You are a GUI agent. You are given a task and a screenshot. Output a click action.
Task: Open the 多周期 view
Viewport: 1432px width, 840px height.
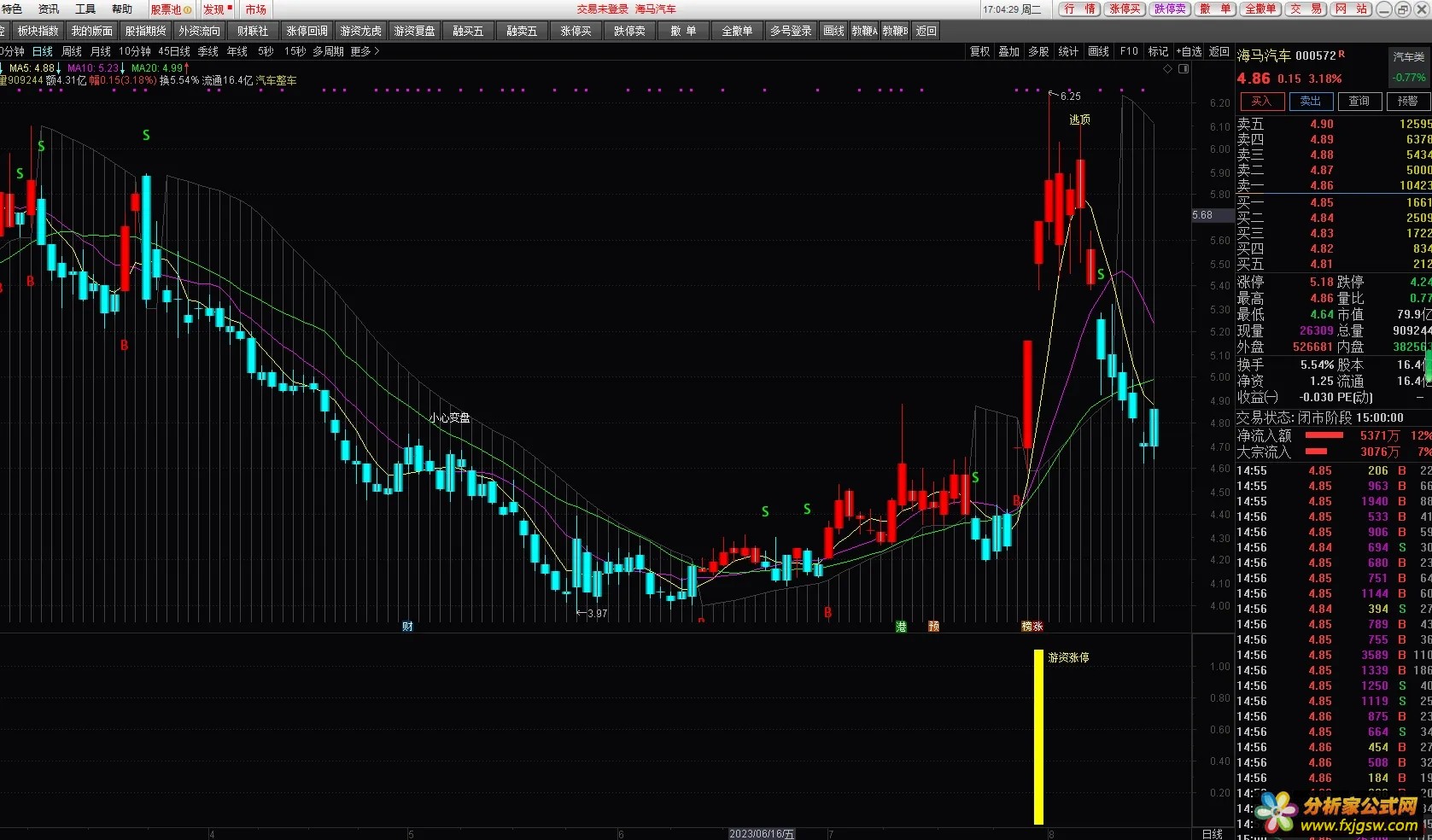[x=328, y=52]
